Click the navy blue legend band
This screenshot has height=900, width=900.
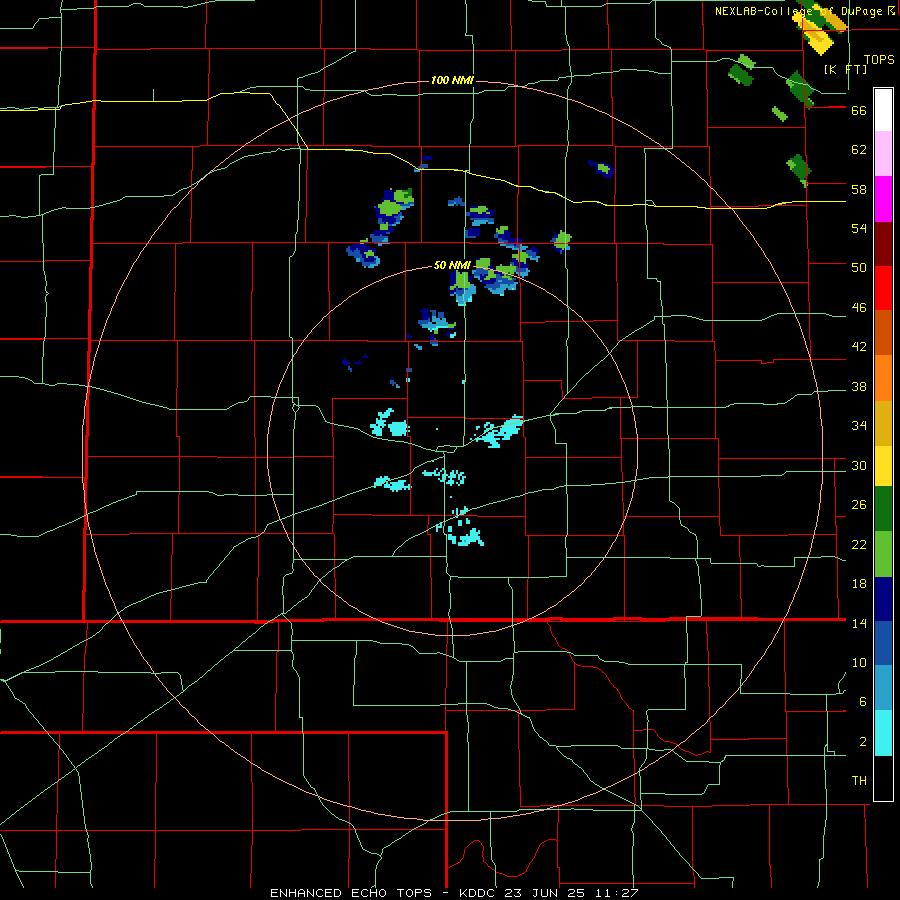point(883,599)
